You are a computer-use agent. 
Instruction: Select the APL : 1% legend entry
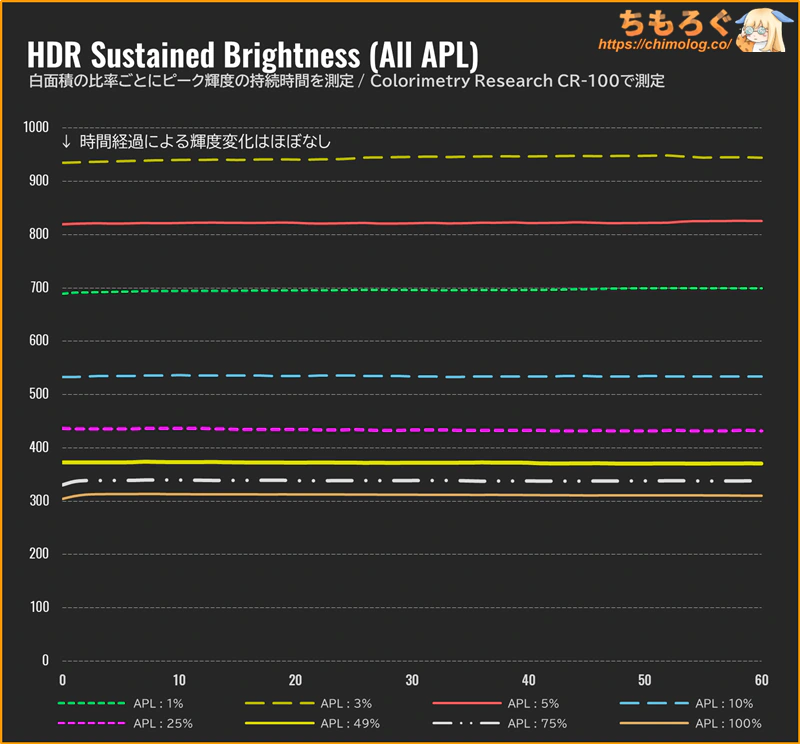coord(120,704)
